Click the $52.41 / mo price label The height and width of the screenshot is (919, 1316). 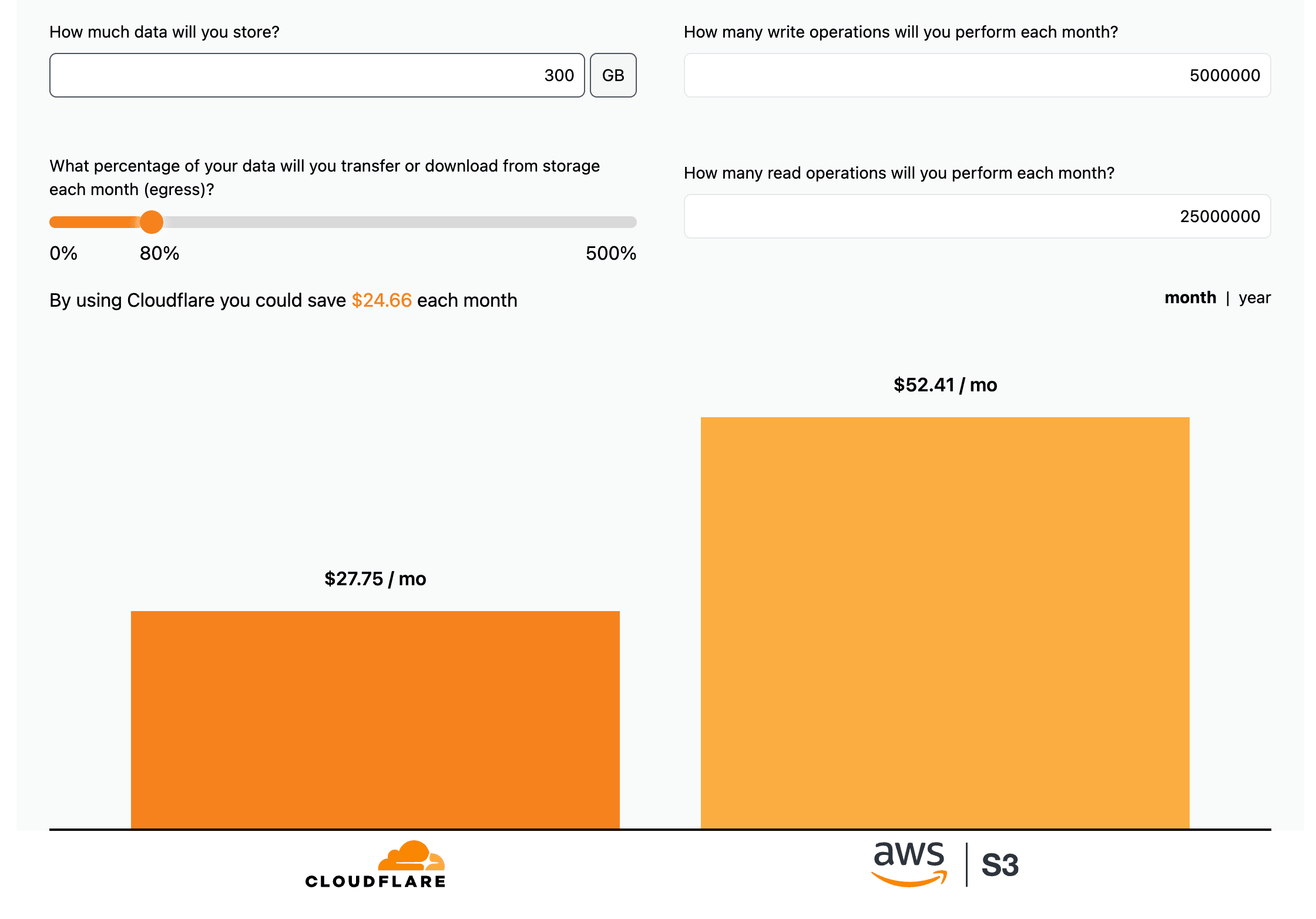[945, 385]
